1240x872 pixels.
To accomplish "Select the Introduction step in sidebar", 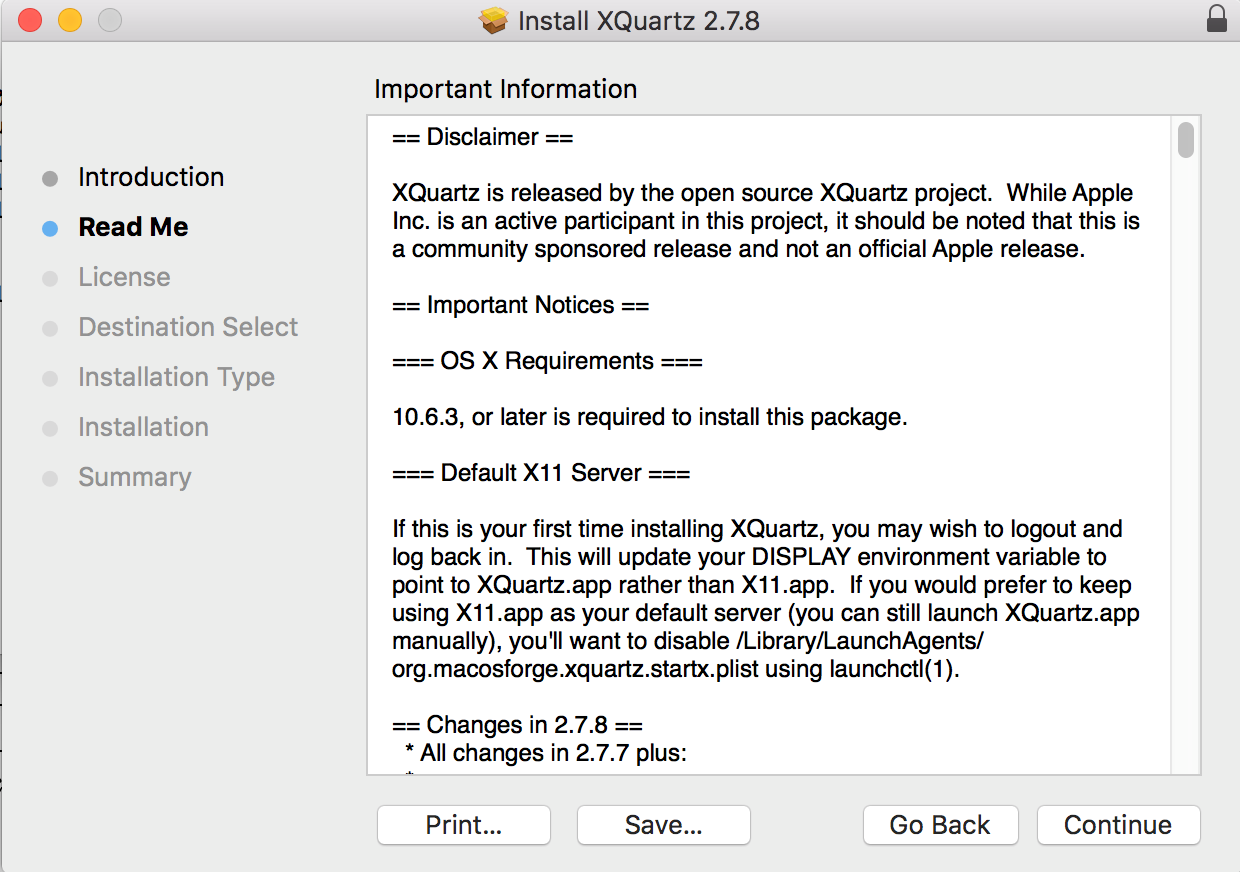I will (151, 177).
